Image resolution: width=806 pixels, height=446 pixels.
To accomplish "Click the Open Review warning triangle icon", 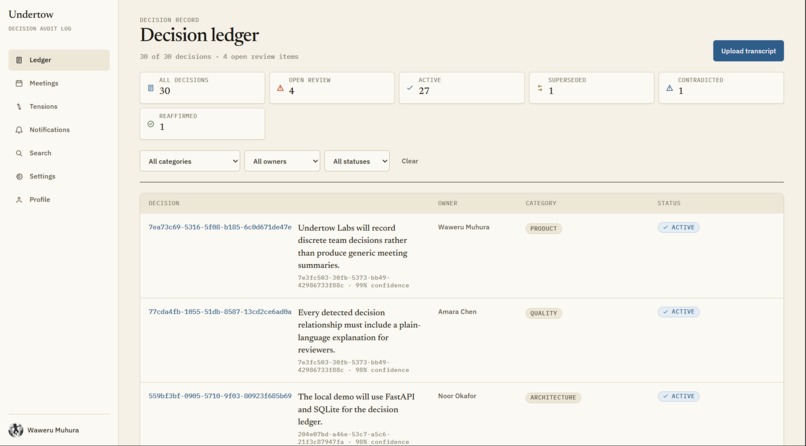I will coord(280,88).
